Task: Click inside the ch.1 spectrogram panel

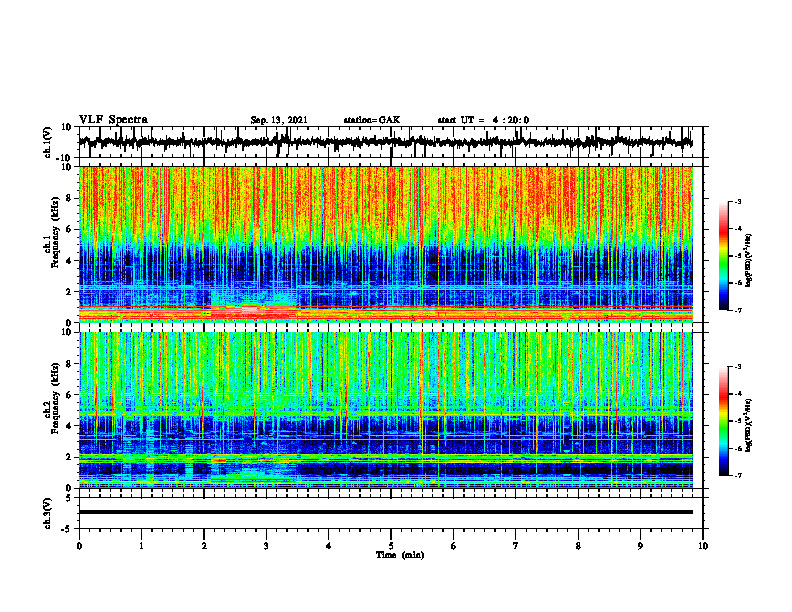Action: pos(385,244)
